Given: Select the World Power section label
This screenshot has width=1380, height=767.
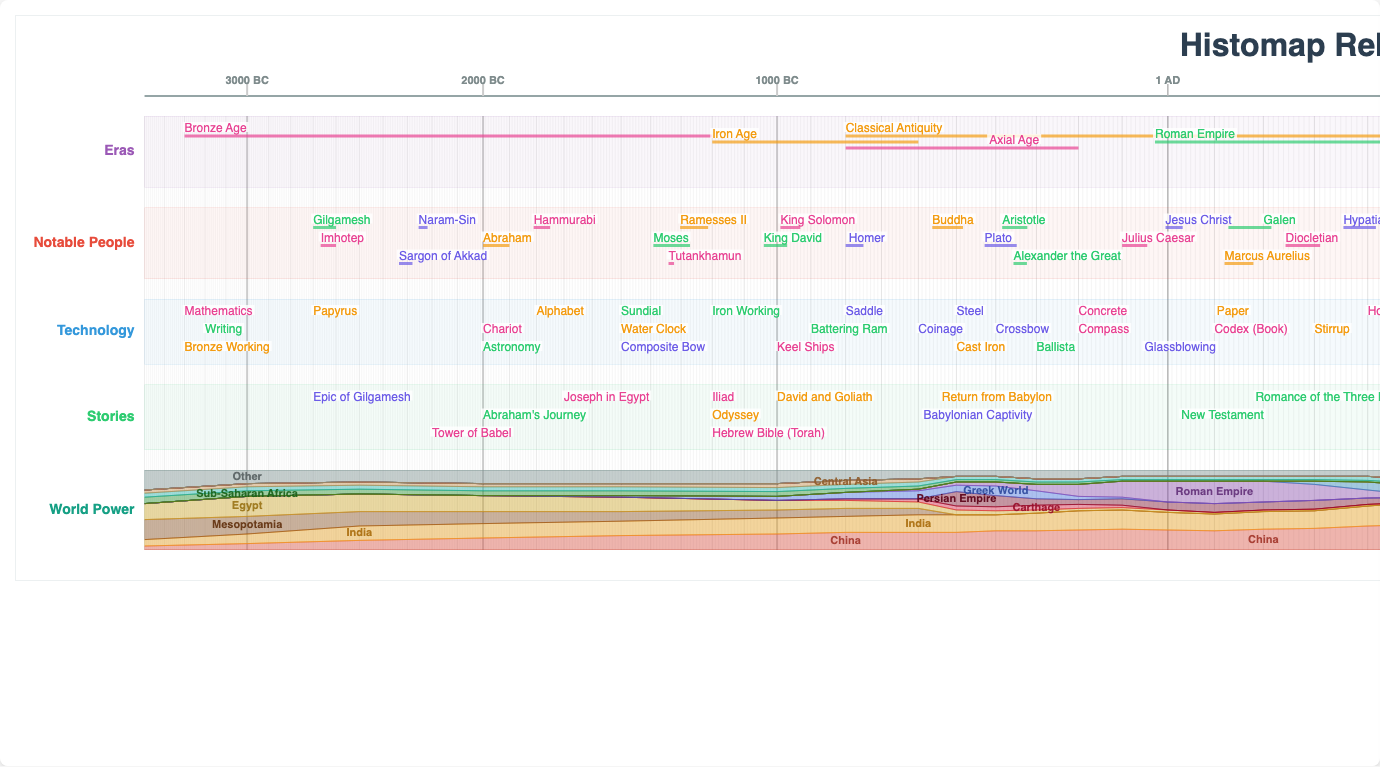Looking at the screenshot, I should [92, 508].
